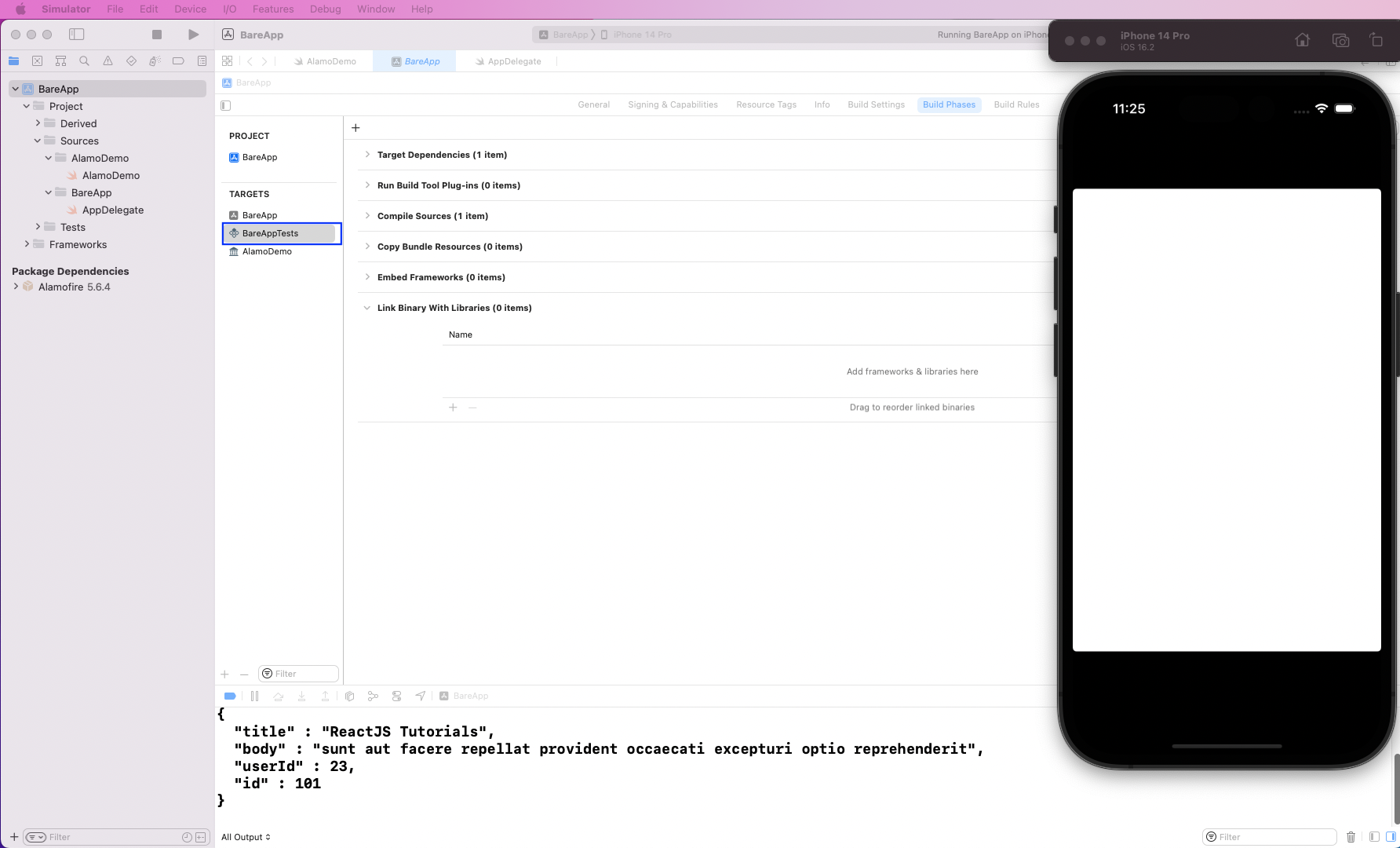Go forward in editor history
1400x848 pixels.
click(x=264, y=61)
